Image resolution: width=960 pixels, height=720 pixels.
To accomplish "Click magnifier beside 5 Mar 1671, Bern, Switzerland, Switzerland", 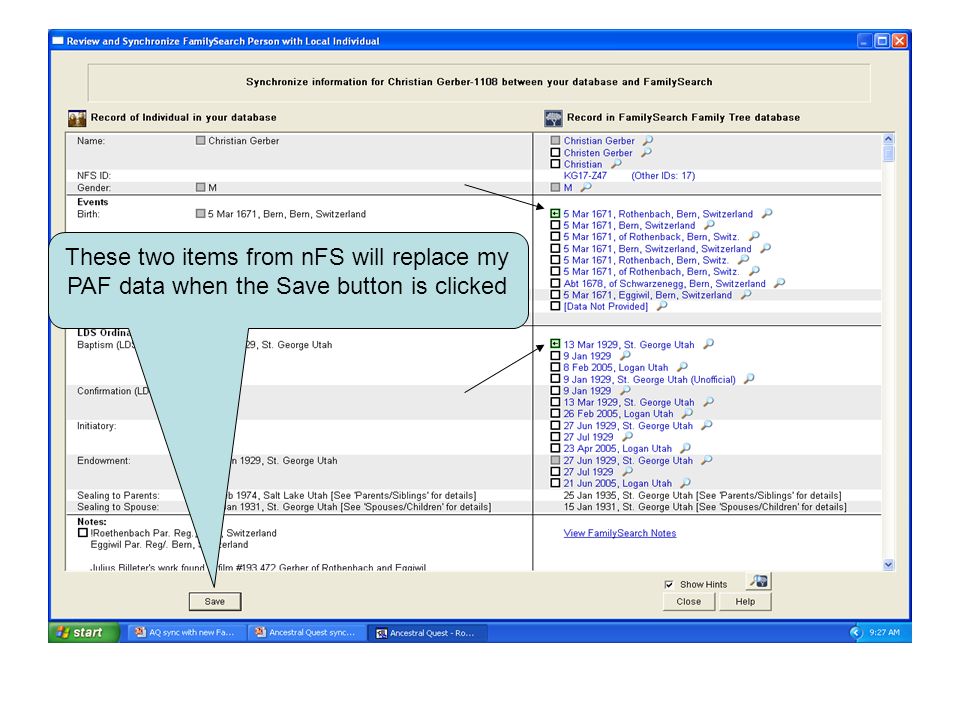I will tap(765, 248).
